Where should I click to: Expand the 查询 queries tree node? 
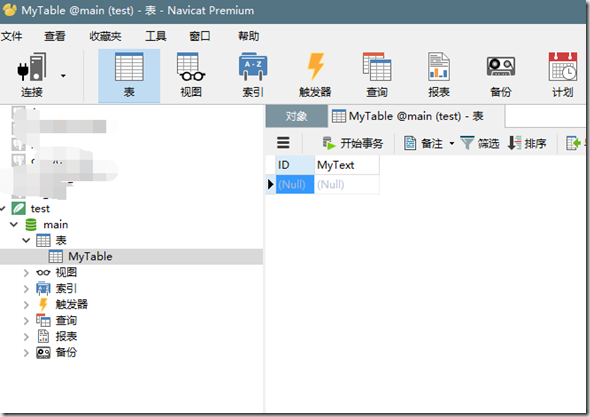[26, 321]
